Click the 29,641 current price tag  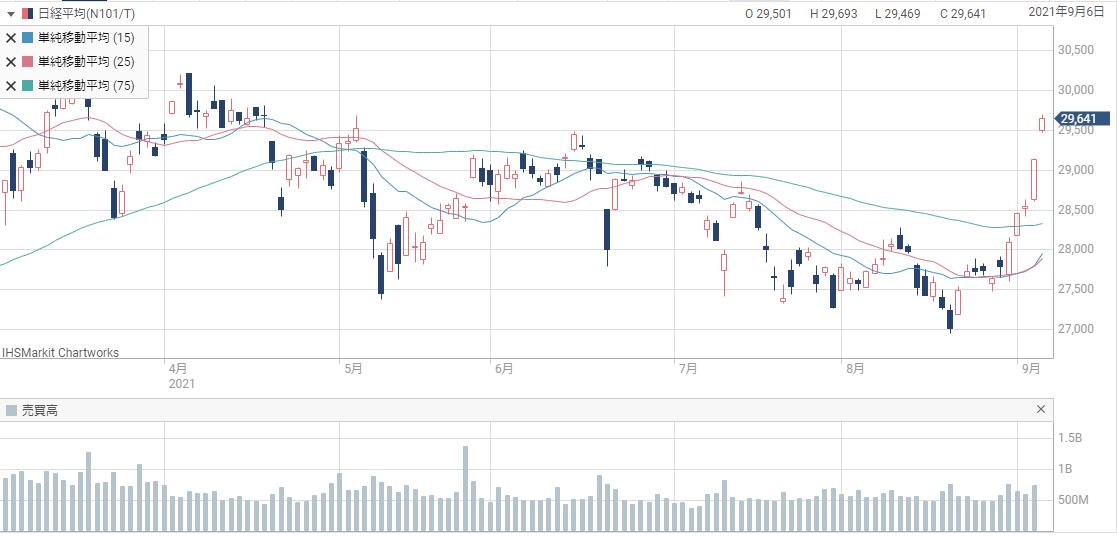coord(1082,119)
